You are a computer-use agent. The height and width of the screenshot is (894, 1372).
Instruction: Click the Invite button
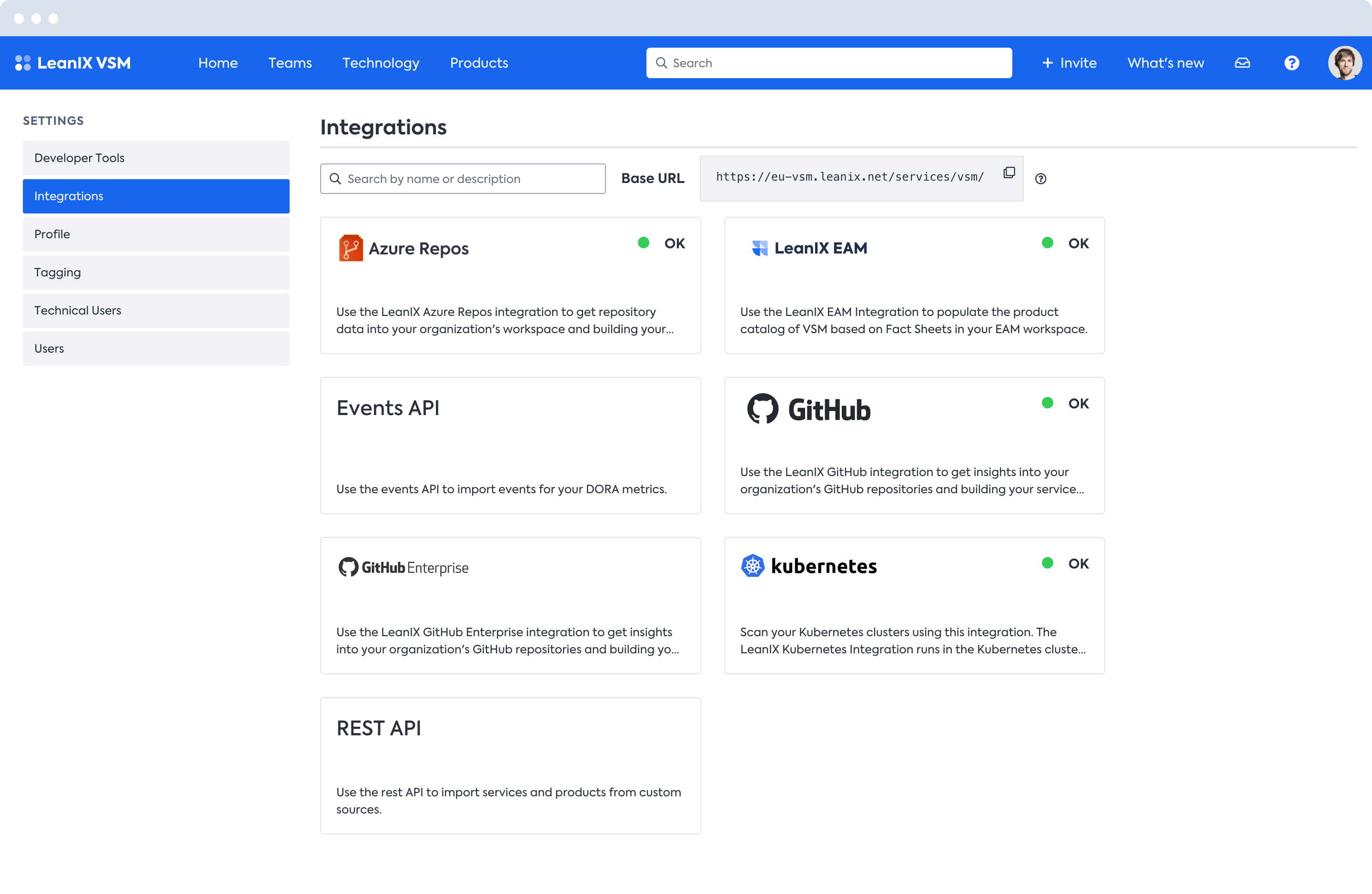pos(1069,63)
